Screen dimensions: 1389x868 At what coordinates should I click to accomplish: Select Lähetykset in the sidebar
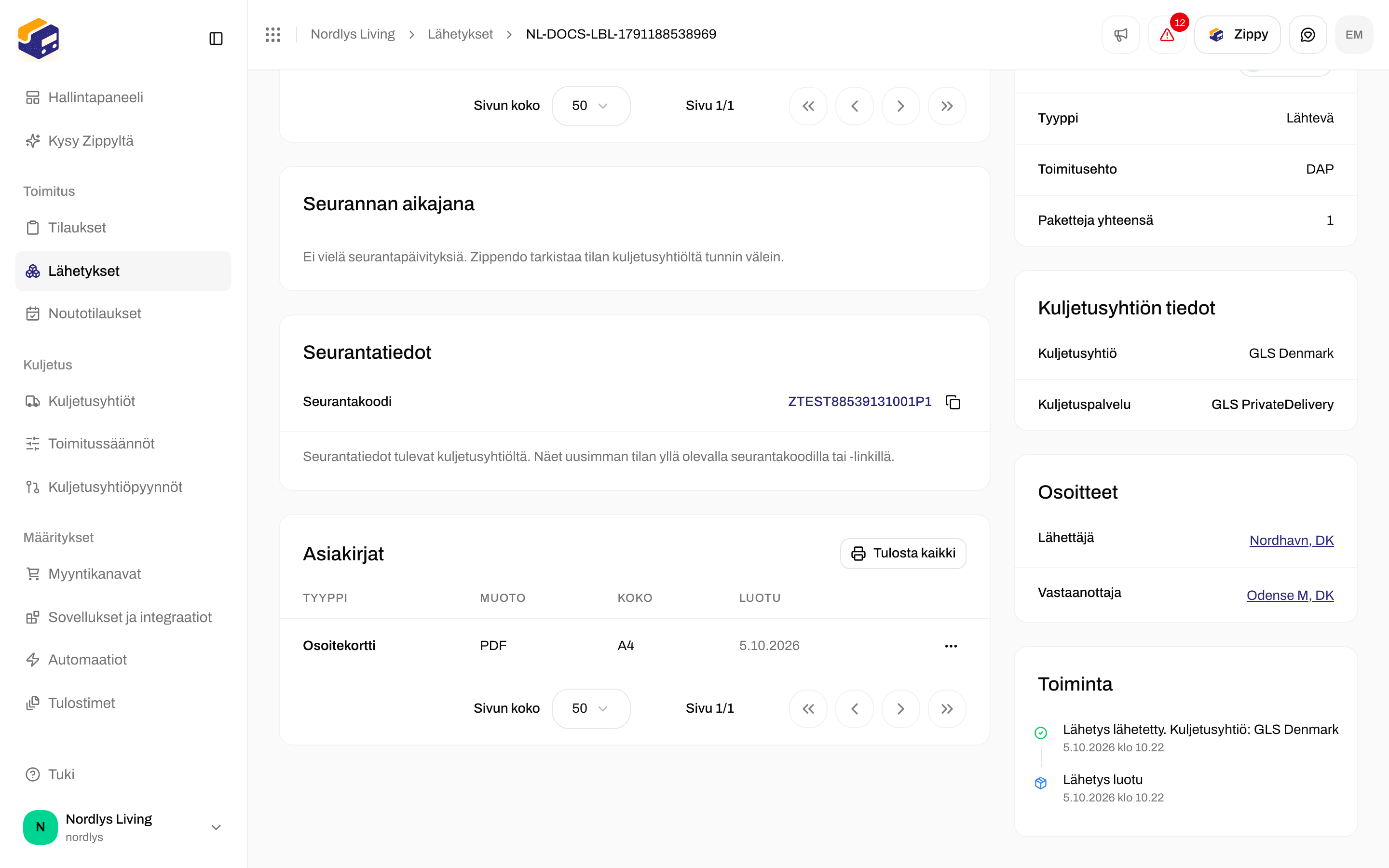(123, 271)
